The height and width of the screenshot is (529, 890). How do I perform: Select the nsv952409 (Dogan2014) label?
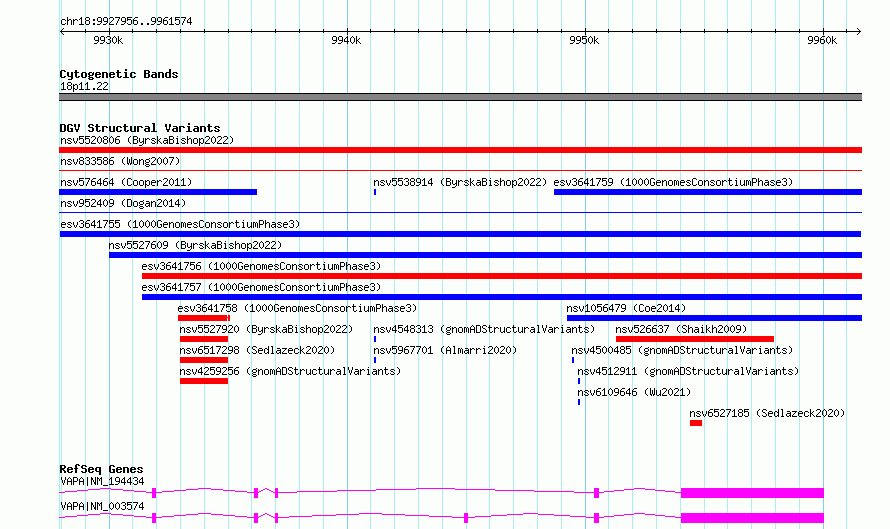tap(123, 203)
